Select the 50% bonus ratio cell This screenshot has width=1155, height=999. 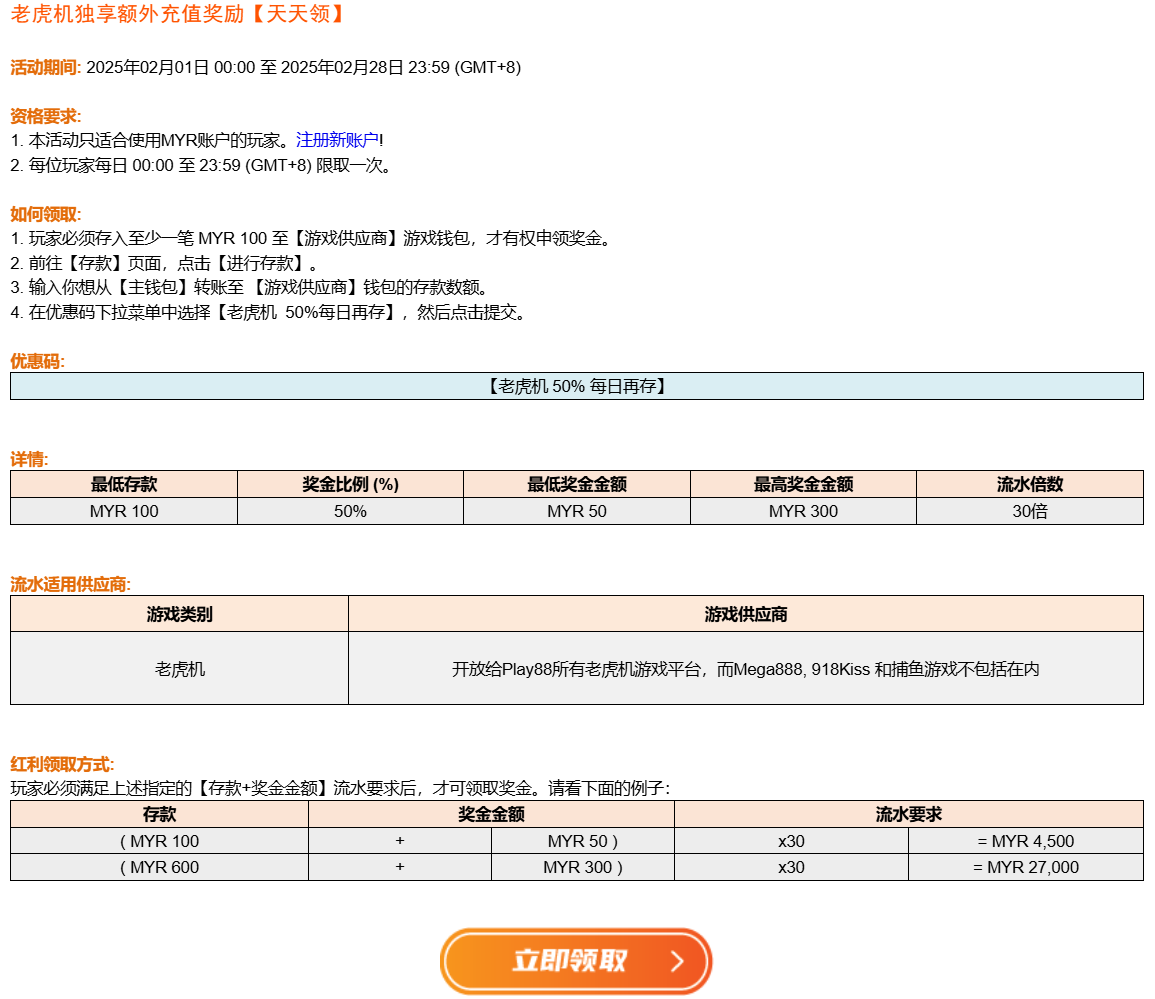(x=350, y=511)
